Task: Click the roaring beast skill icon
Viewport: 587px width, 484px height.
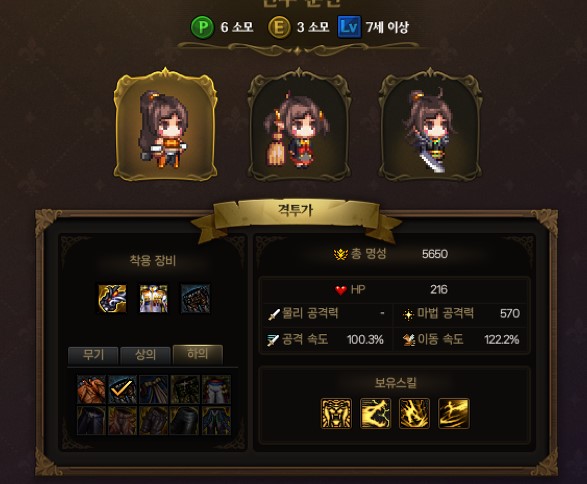Action: click(375, 413)
